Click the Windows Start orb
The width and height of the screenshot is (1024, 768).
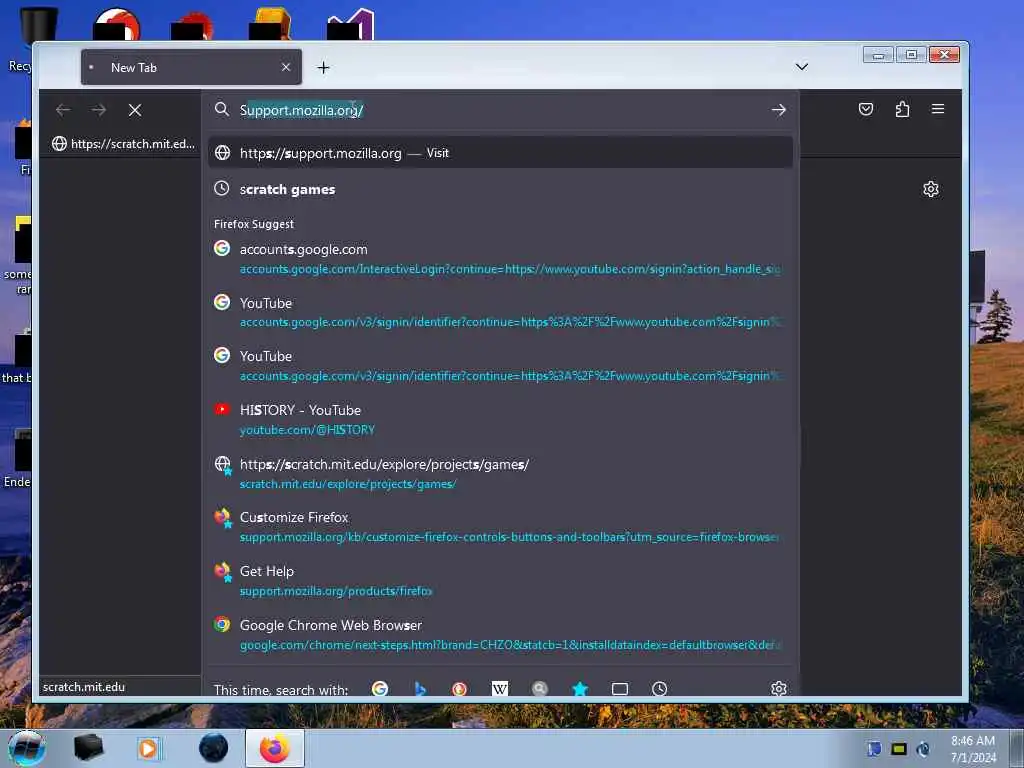click(x=27, y=748)
